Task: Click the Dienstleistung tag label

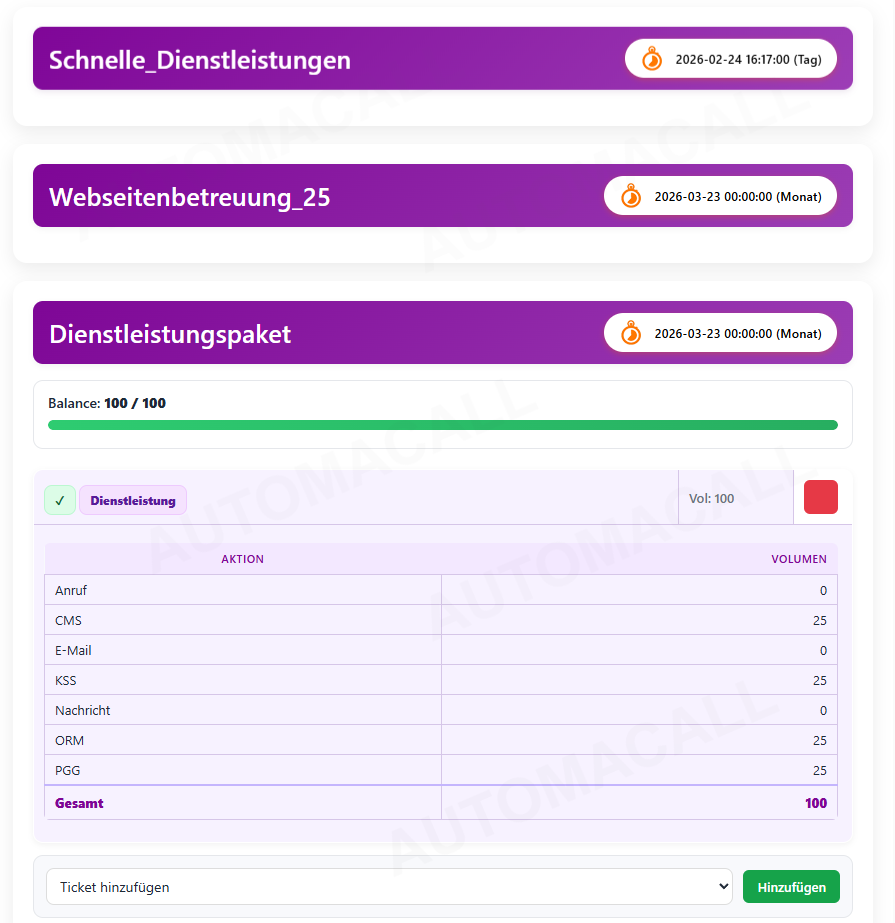Action: pos(133,501)
